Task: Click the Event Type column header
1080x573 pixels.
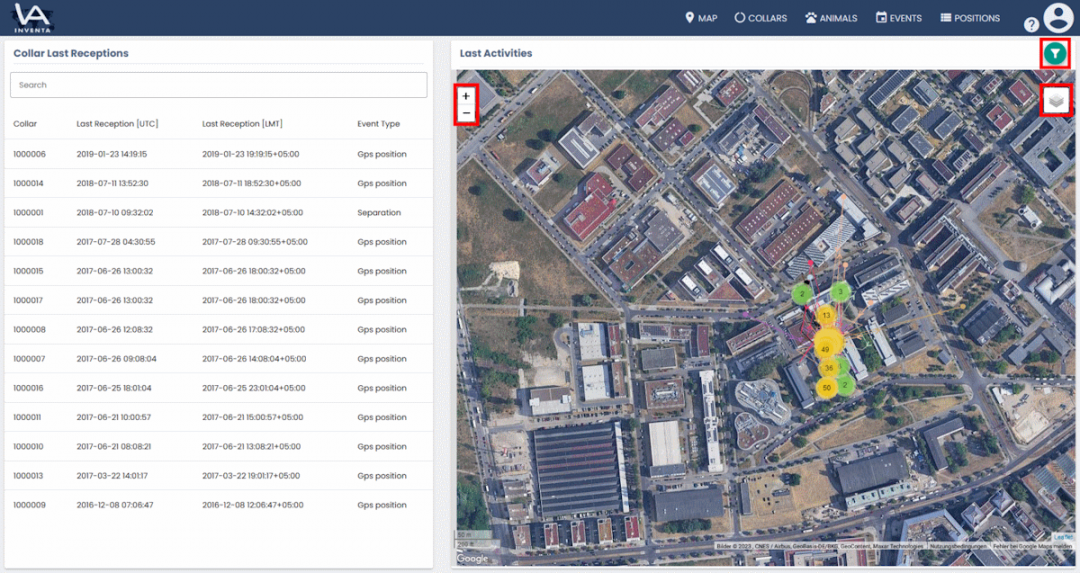Action: 378,124
